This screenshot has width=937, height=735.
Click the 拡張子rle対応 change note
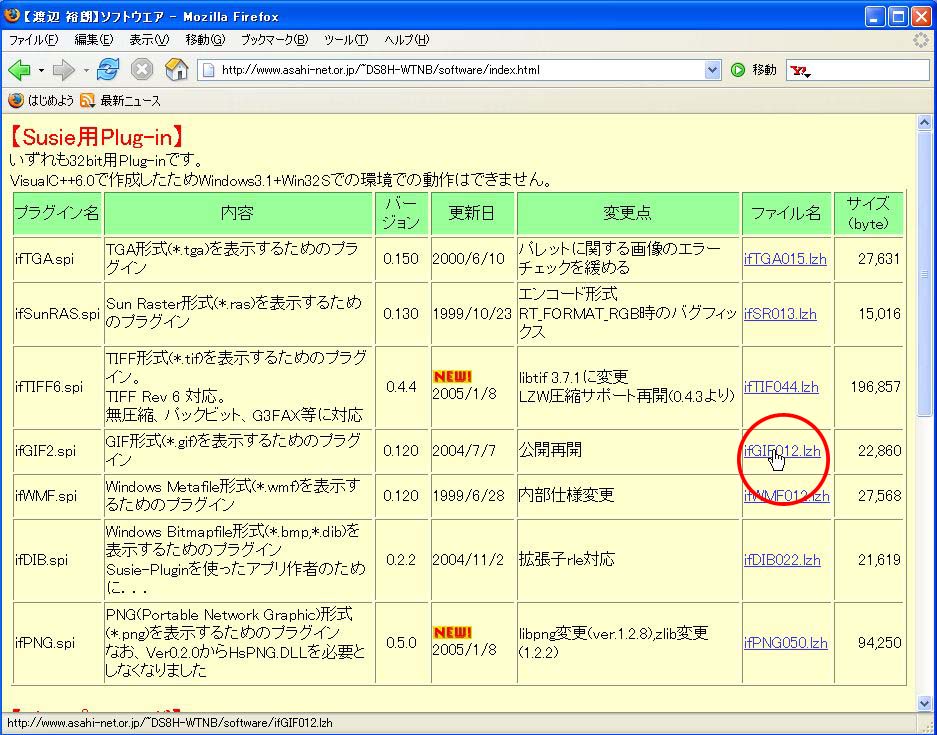tap(567, 559)
